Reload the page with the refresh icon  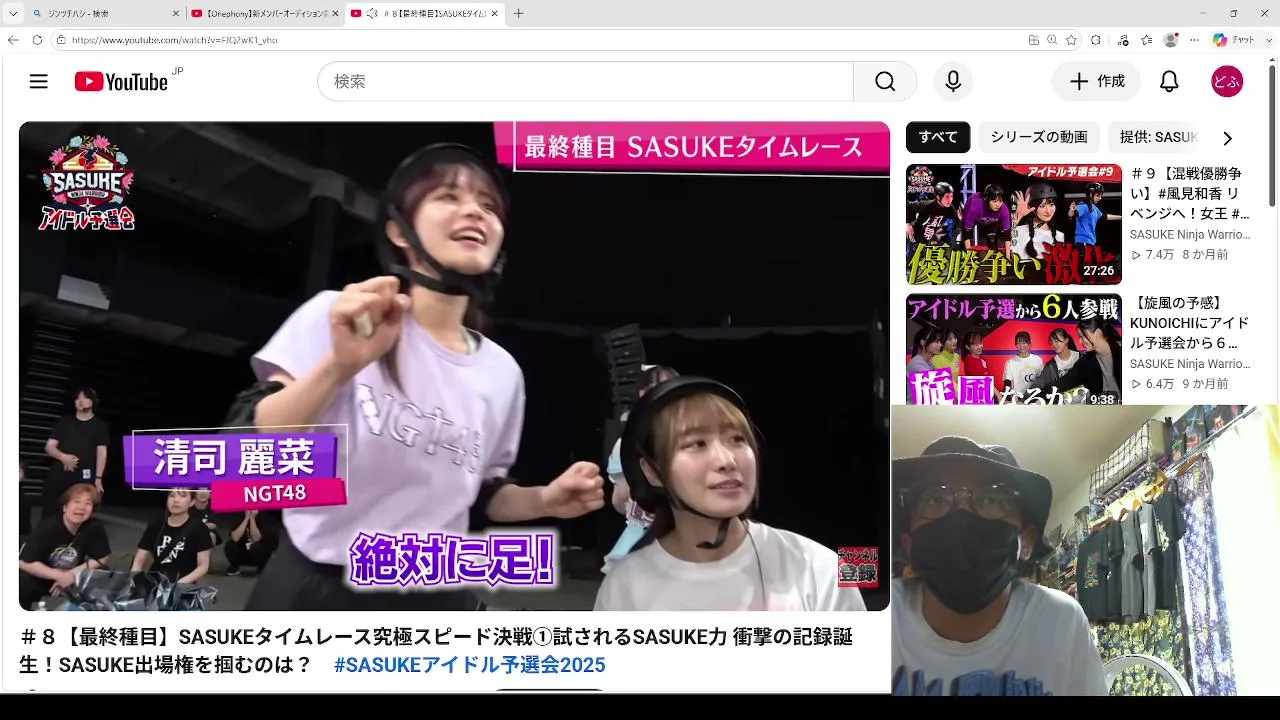click(x=37, y=40)
